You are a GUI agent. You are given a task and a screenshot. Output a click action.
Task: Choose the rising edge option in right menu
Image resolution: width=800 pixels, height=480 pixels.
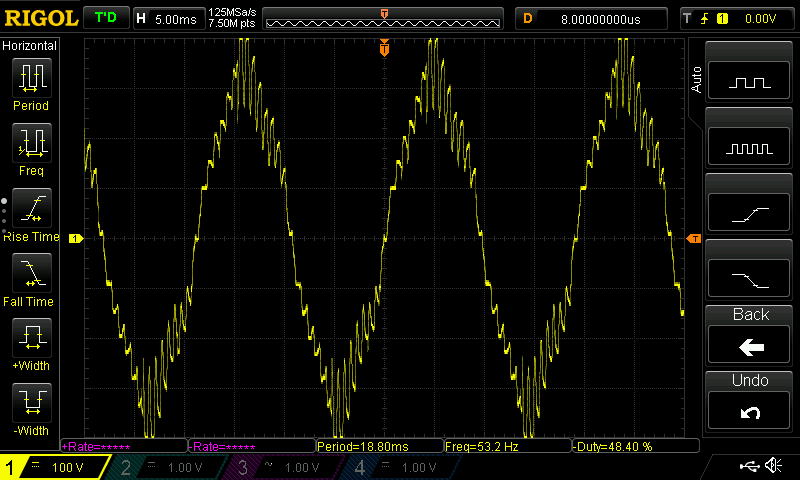pyautogui.click(x=749, y=212)
